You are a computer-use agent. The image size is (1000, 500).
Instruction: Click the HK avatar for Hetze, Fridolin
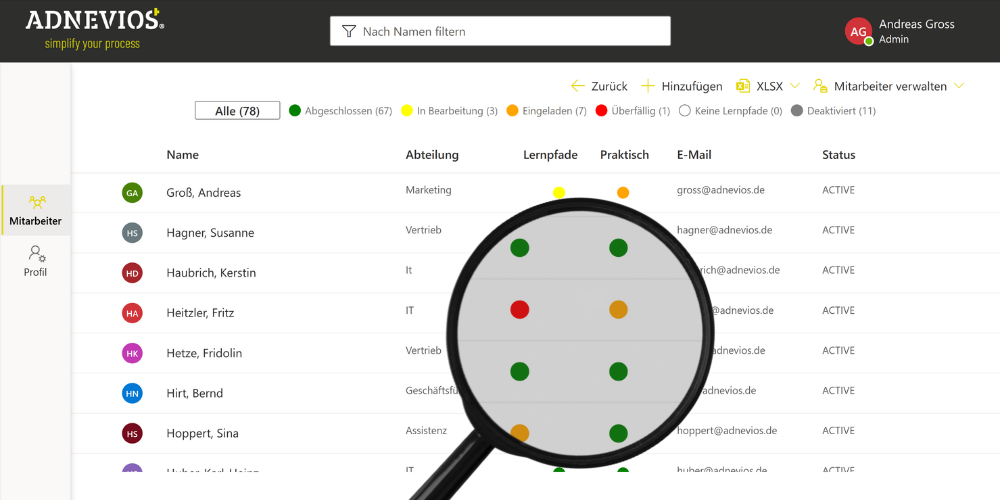click(132, 353)
